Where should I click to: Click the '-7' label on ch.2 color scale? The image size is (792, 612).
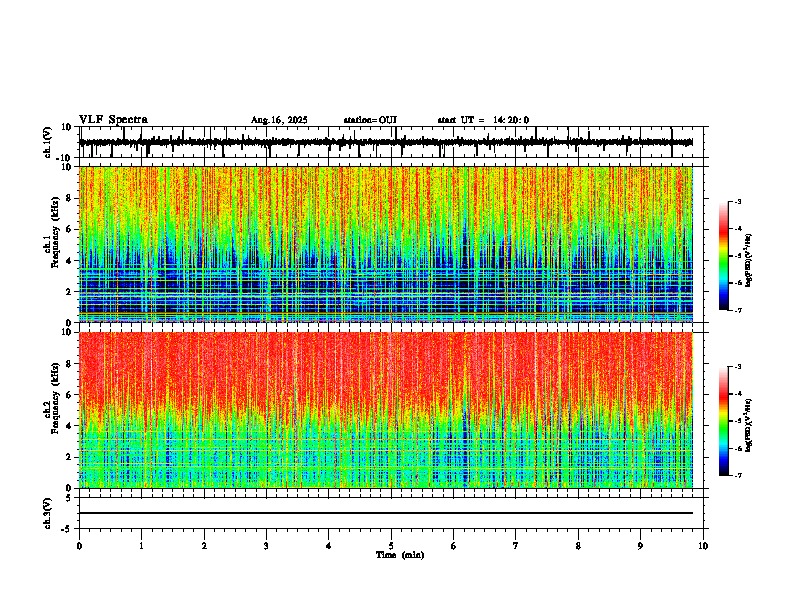point(738,475)
